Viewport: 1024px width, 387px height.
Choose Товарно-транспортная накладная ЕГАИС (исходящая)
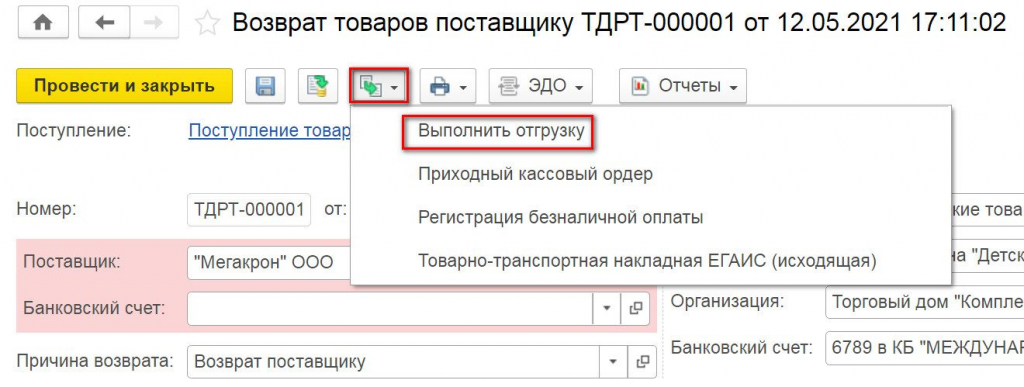(647, 261)
